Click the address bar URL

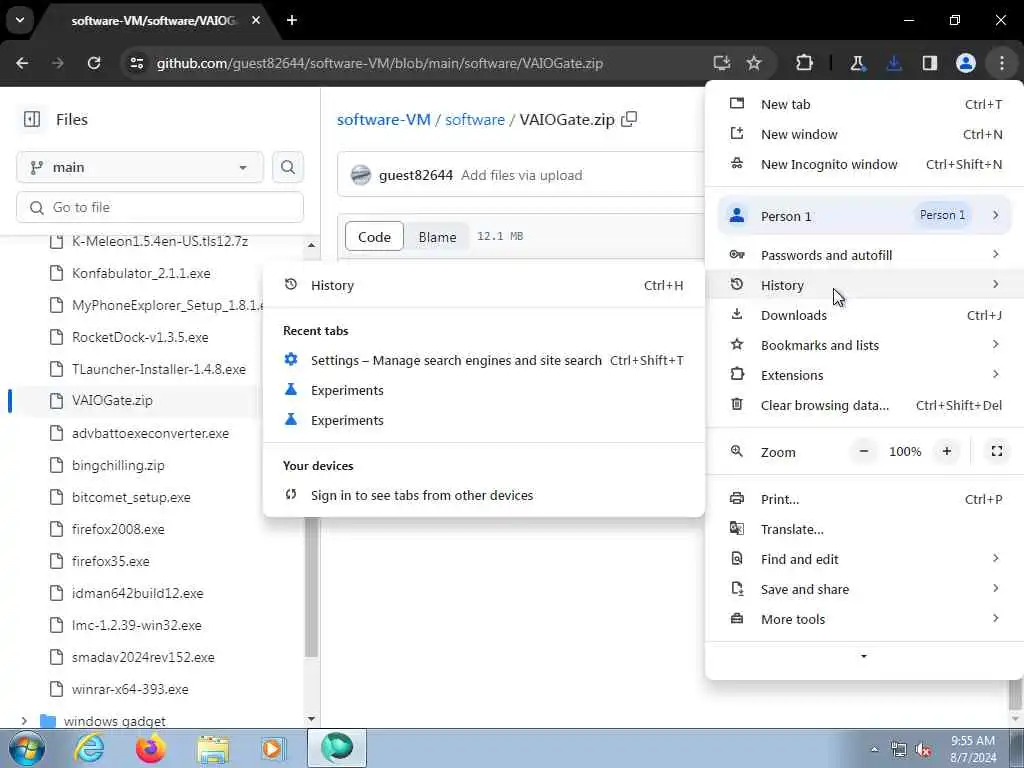[x=379, y=63]
